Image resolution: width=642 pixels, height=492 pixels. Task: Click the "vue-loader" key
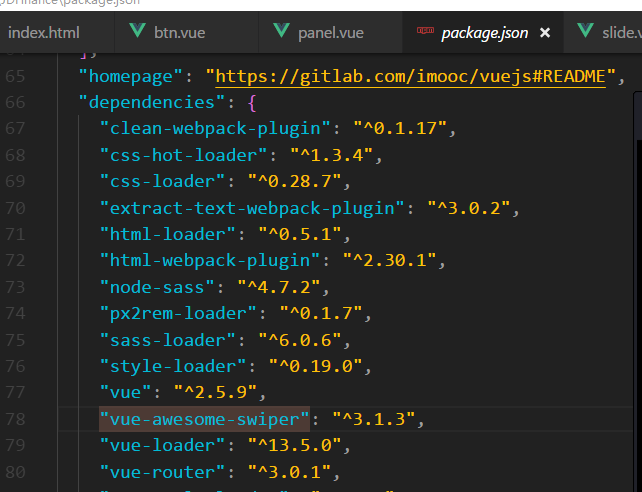pyautogui.click(x=162, y=445)
